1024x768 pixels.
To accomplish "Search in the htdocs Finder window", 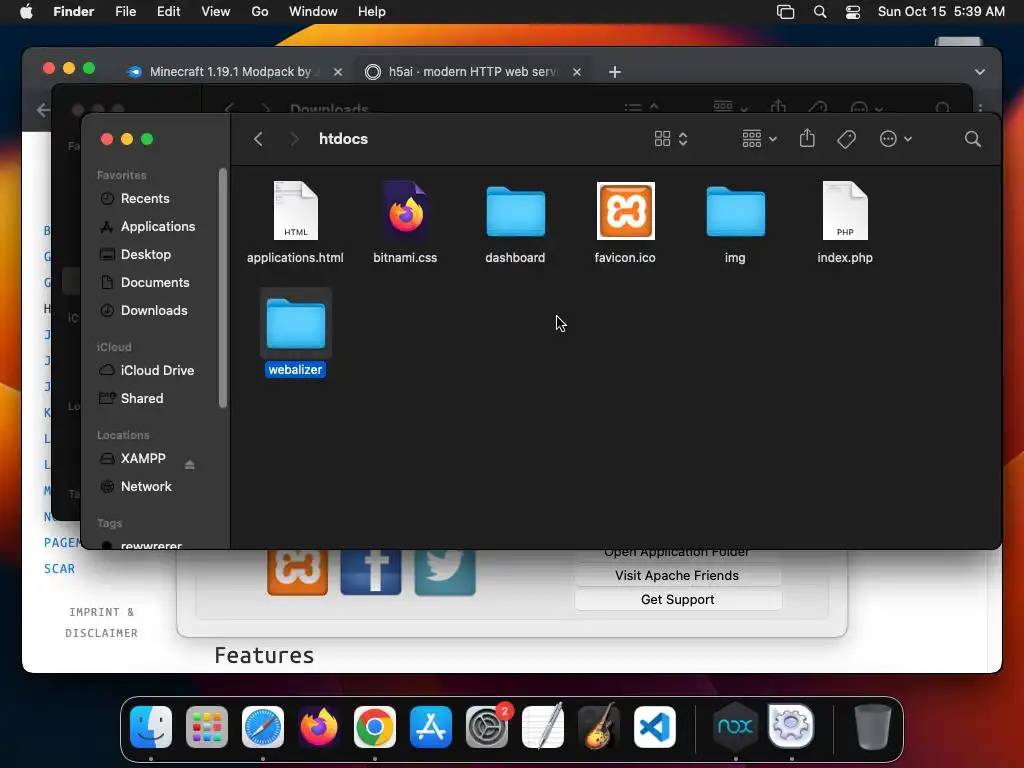I will click(x=972, y=138).
